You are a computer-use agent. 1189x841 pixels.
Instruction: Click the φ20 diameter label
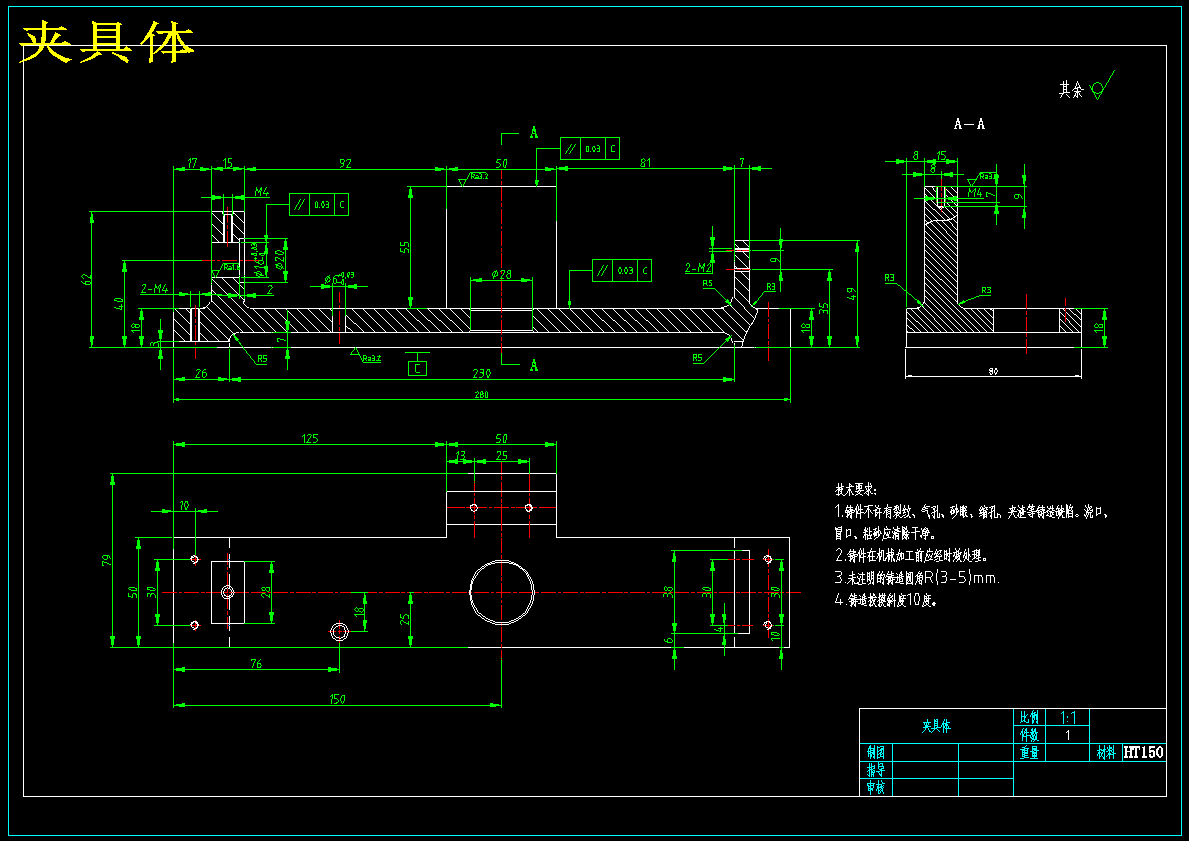click(x=280, y=259)
